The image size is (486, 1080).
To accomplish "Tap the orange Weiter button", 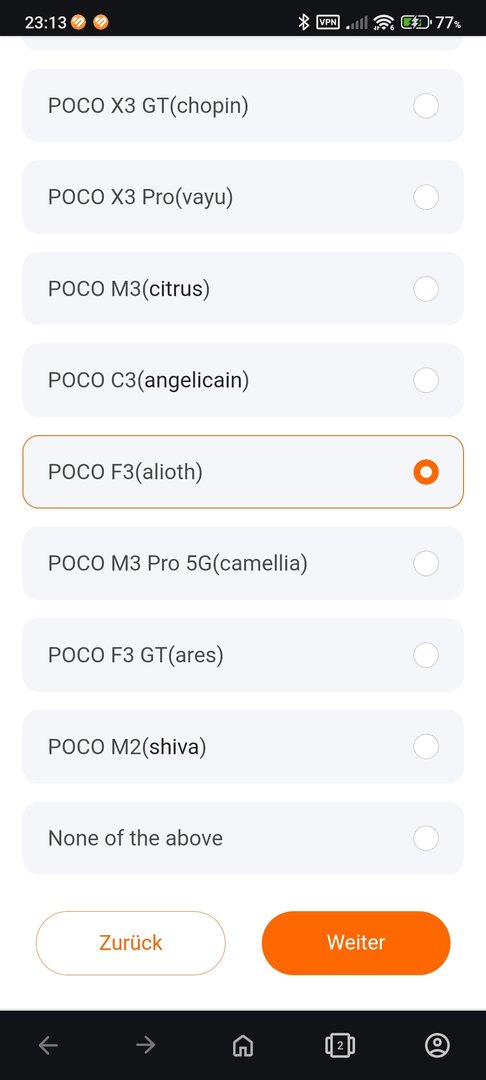I will pyautogui.click(x=356, y=943).
